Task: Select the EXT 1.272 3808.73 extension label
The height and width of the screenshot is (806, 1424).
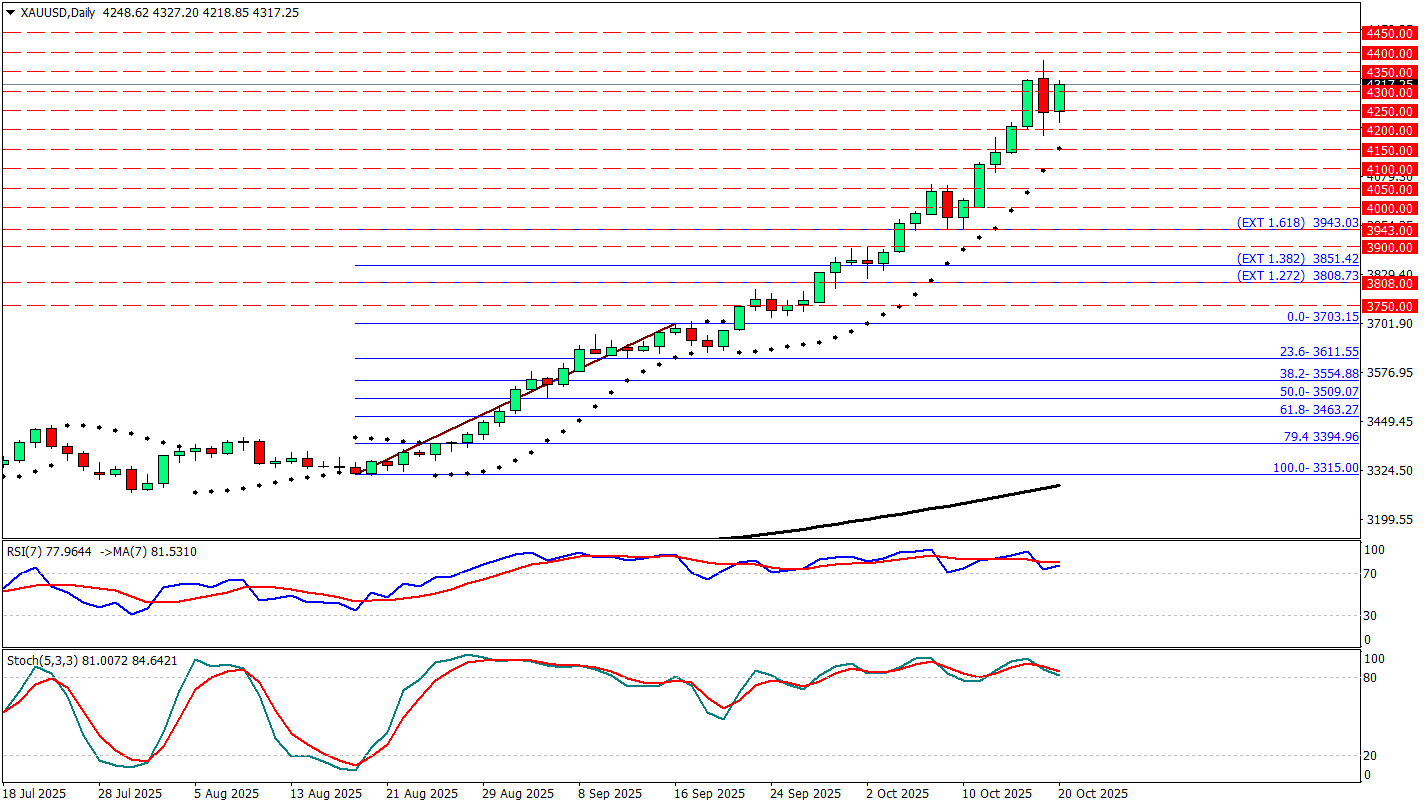Action: (1297, 275)
